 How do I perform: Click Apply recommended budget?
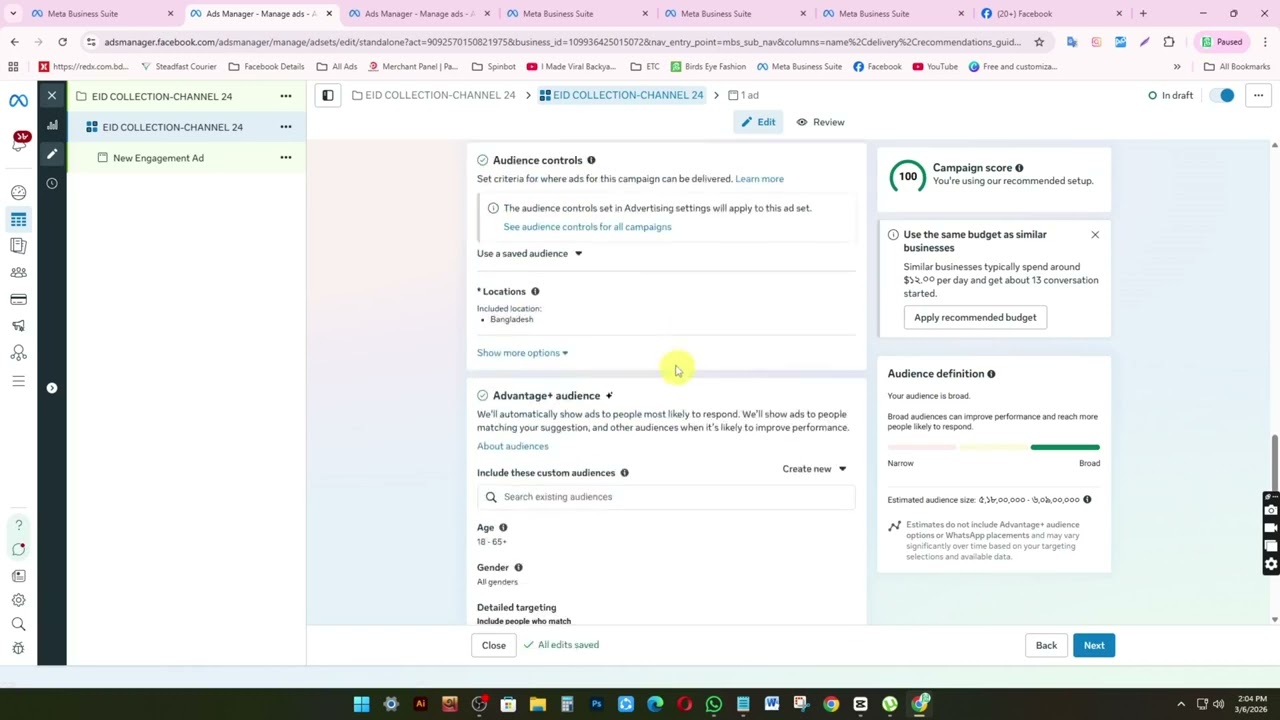(x=975, y=317)
